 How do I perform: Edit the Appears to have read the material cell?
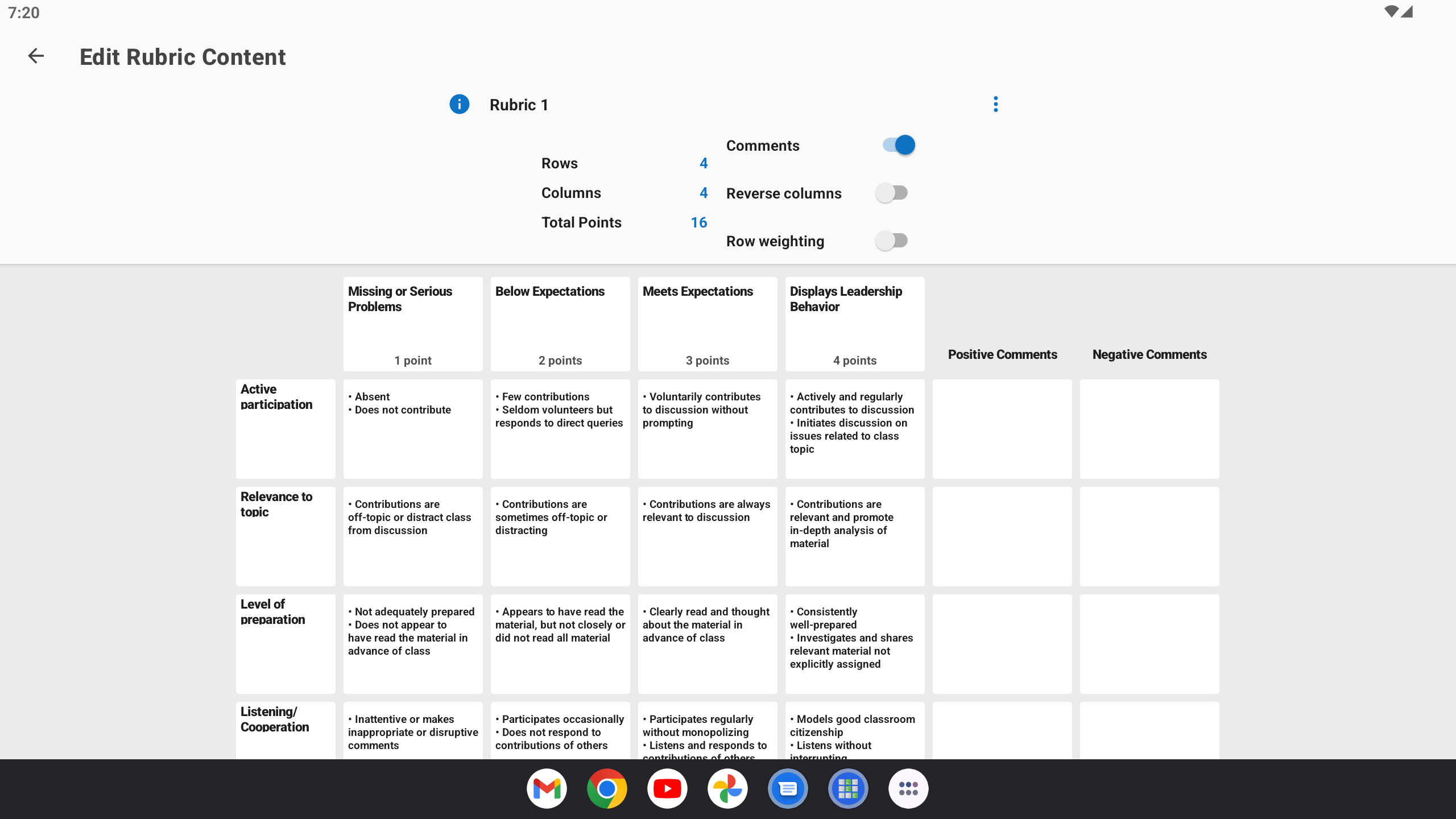560,644
